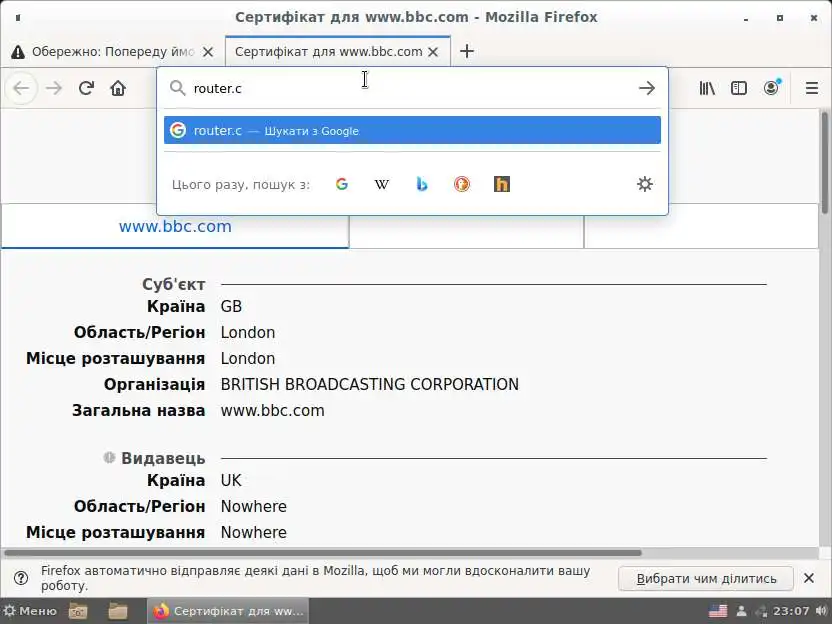
Task: Open the 'Меню' system menu in the taskbar
Action: [x=30, y=611]
